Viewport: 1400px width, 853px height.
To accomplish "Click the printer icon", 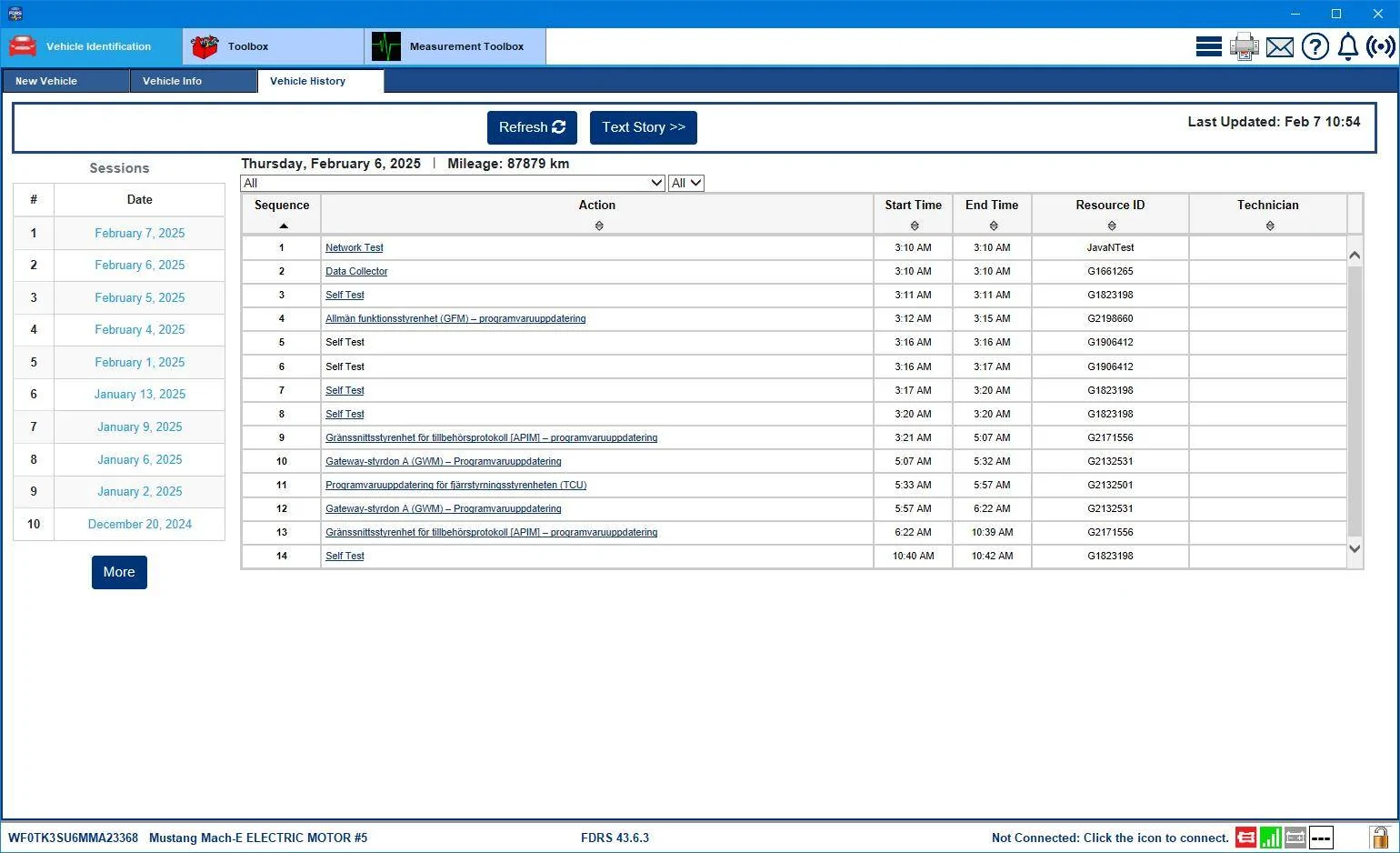I will tap(1244, 46).
